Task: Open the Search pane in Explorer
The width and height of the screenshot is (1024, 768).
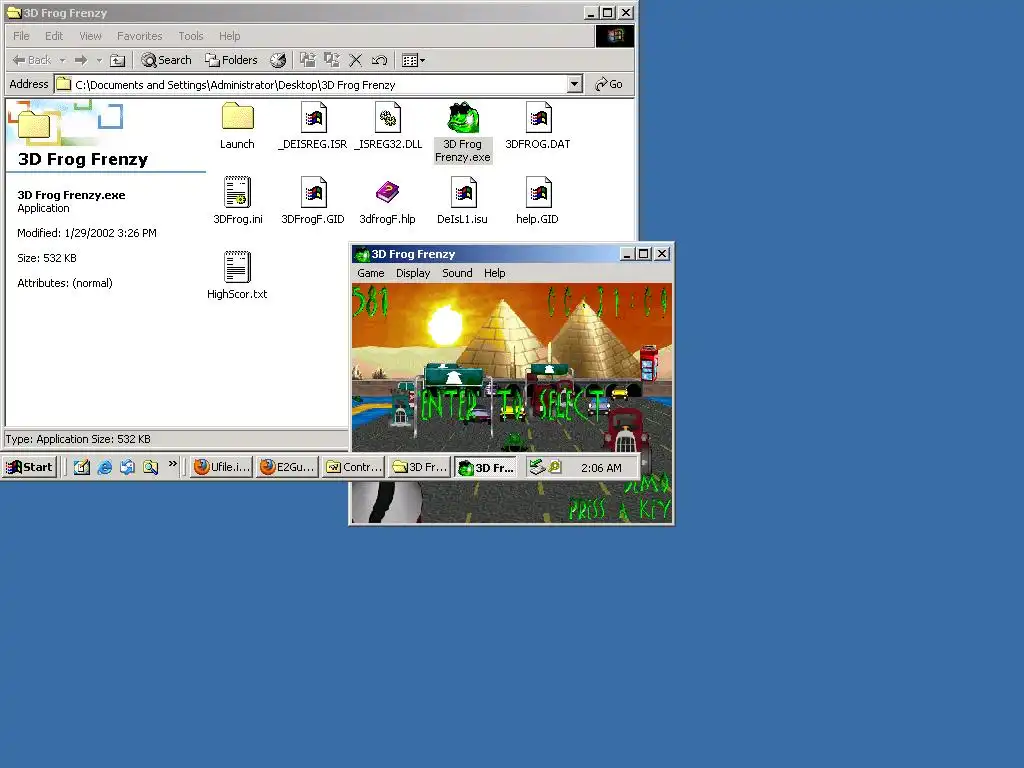Action: pyautogui.click(x=166, y=60)
